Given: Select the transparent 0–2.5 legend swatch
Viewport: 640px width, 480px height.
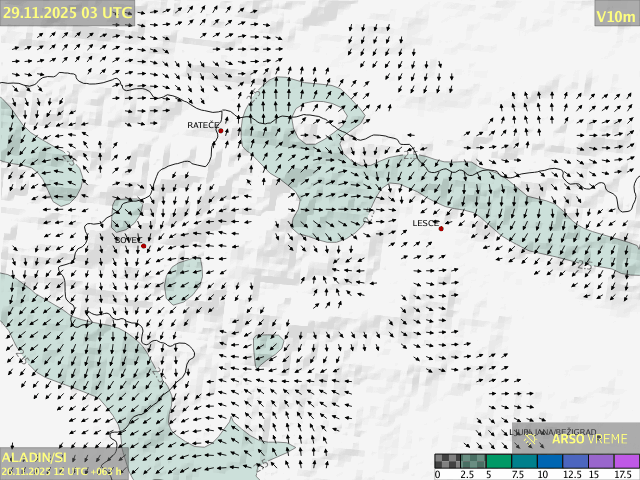Looking at the screenshot, I should 447,461.
